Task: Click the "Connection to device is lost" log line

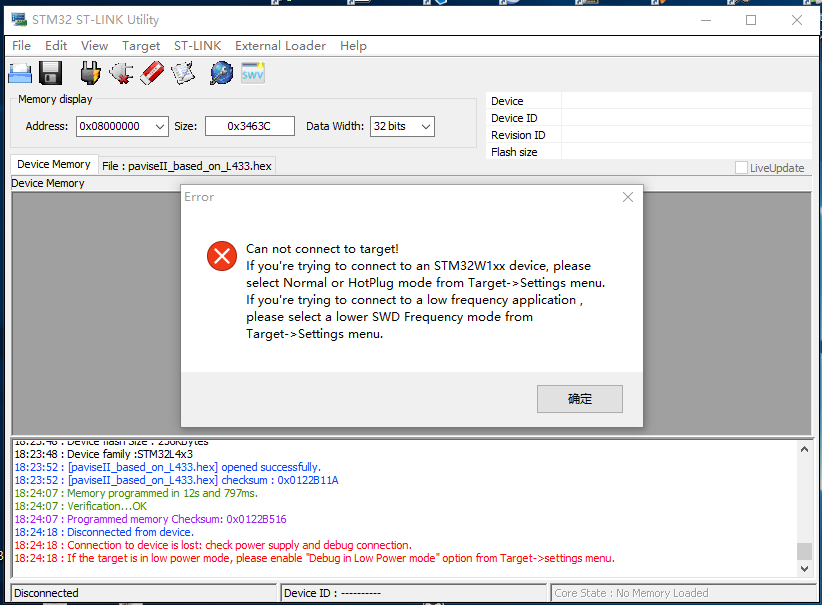Action: click(213, 545)
